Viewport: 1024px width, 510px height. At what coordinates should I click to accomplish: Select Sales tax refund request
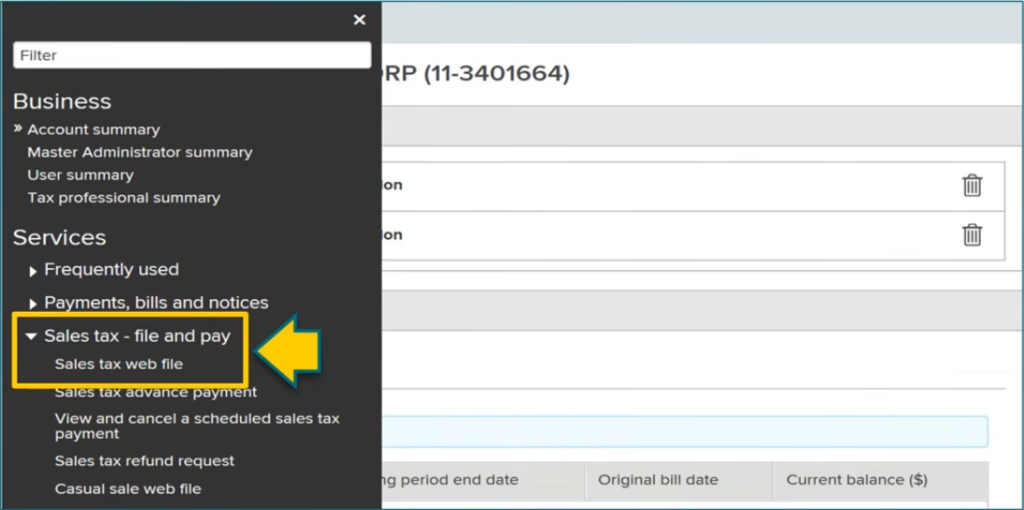[144, 461]
